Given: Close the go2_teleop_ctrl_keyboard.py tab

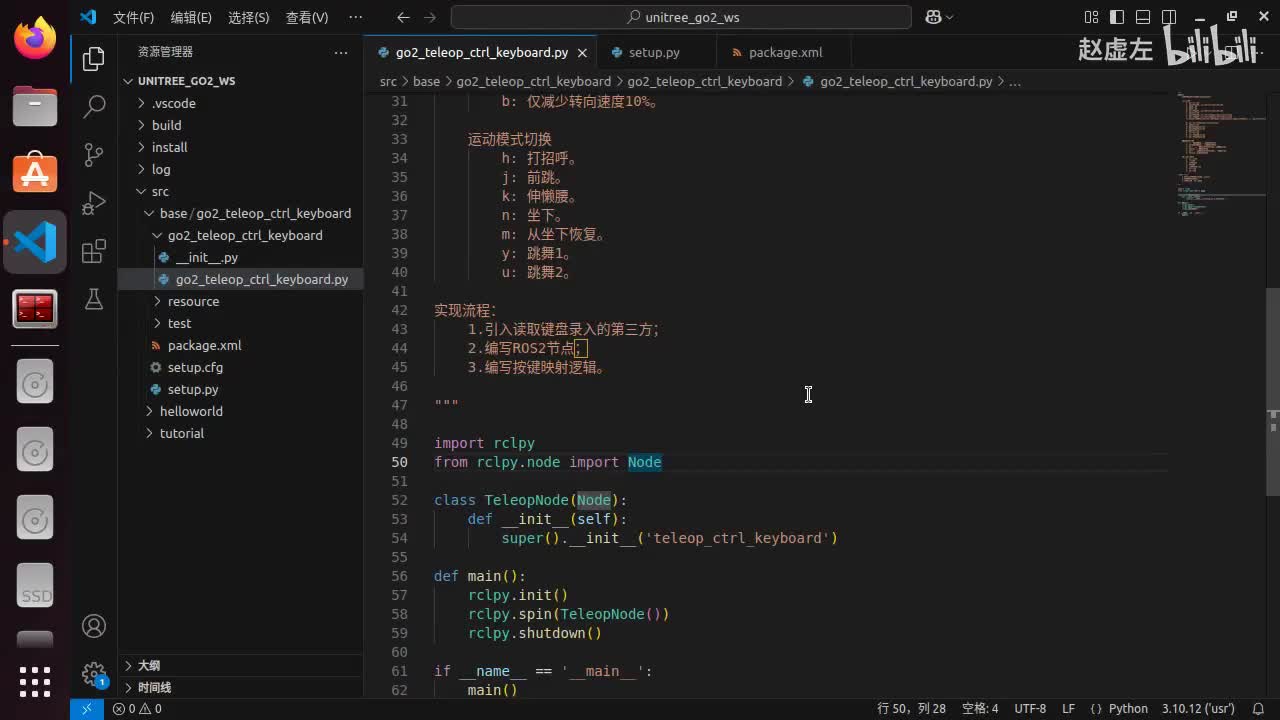Looking at the screenshot, I should (x=583, y=52).
